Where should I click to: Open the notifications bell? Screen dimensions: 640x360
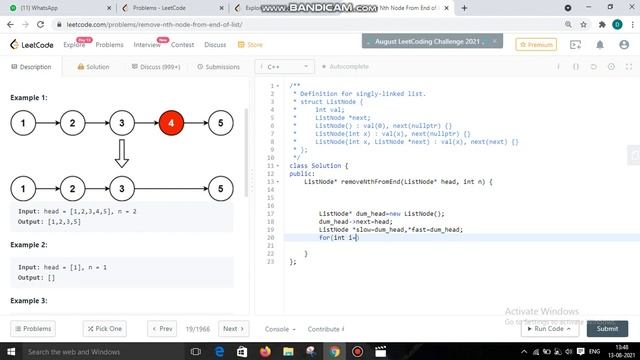[600, 44]
